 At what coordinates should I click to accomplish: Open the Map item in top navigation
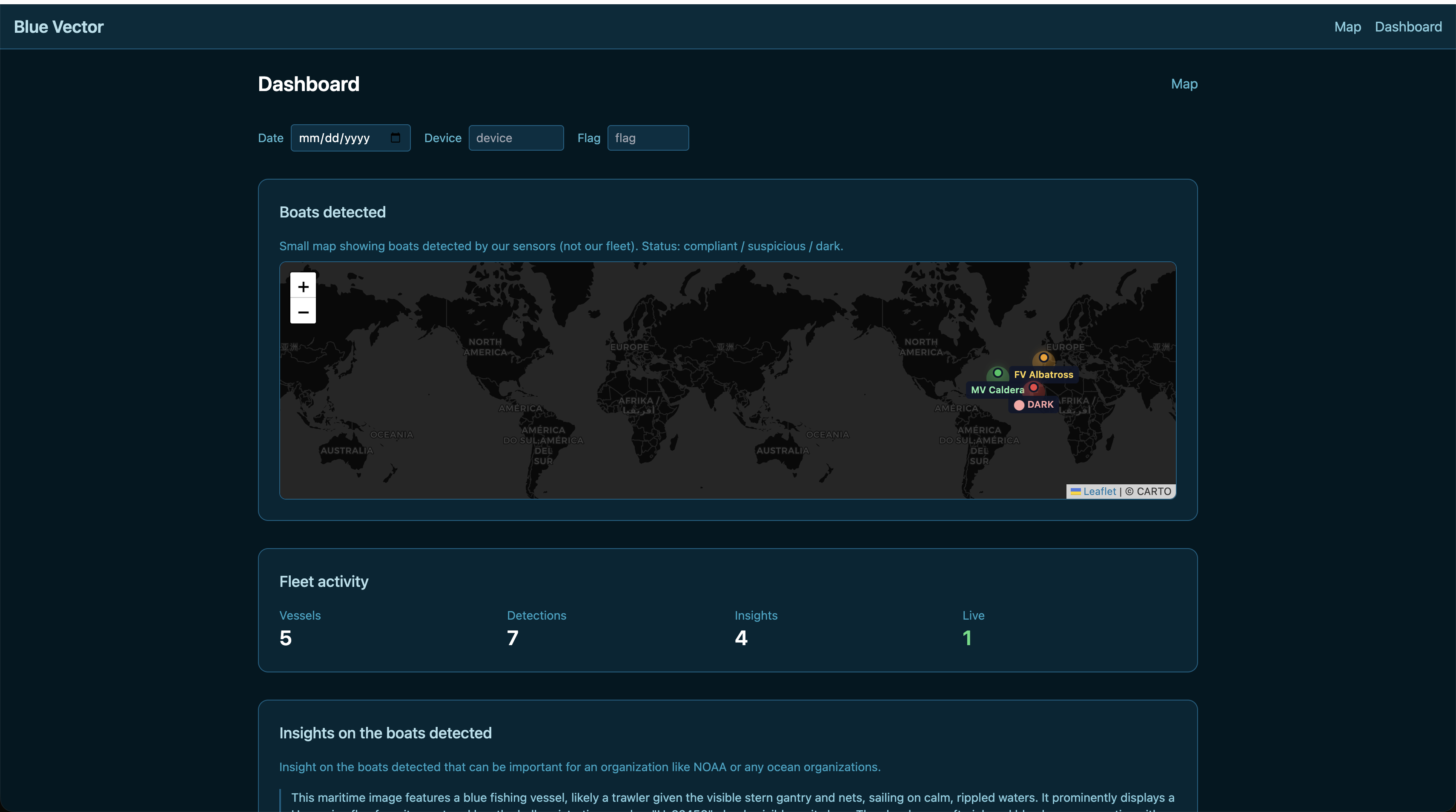click(x=1347, y=26)
